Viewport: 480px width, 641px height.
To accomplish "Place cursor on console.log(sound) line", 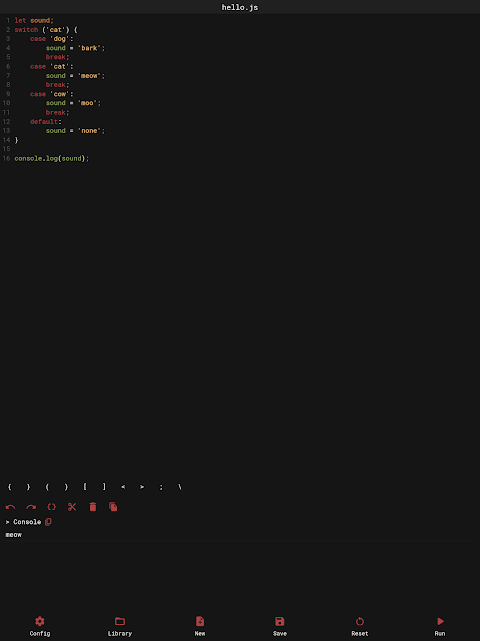I will [52, 158].
